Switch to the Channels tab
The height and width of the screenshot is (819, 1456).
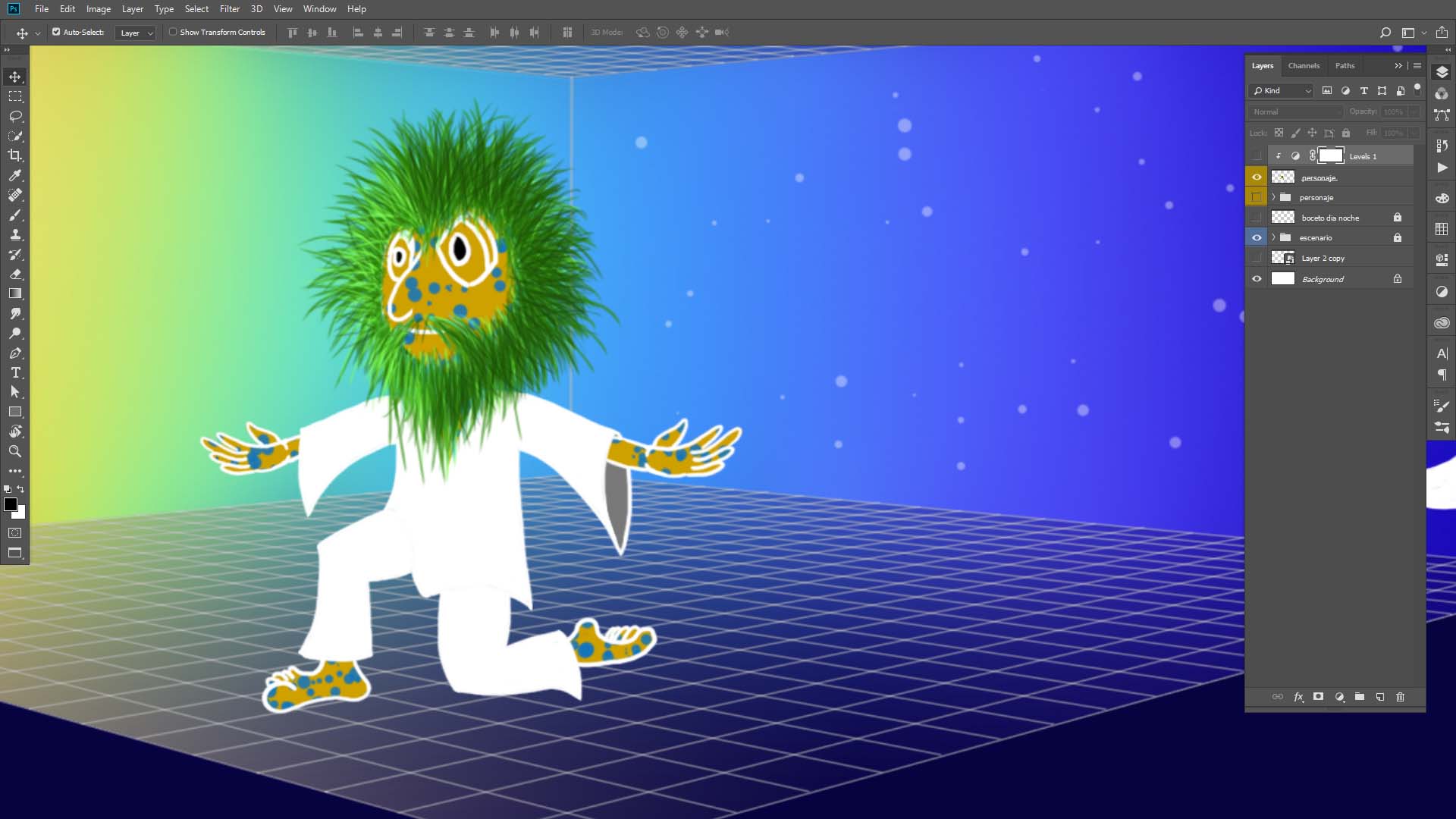(1304, 66)
